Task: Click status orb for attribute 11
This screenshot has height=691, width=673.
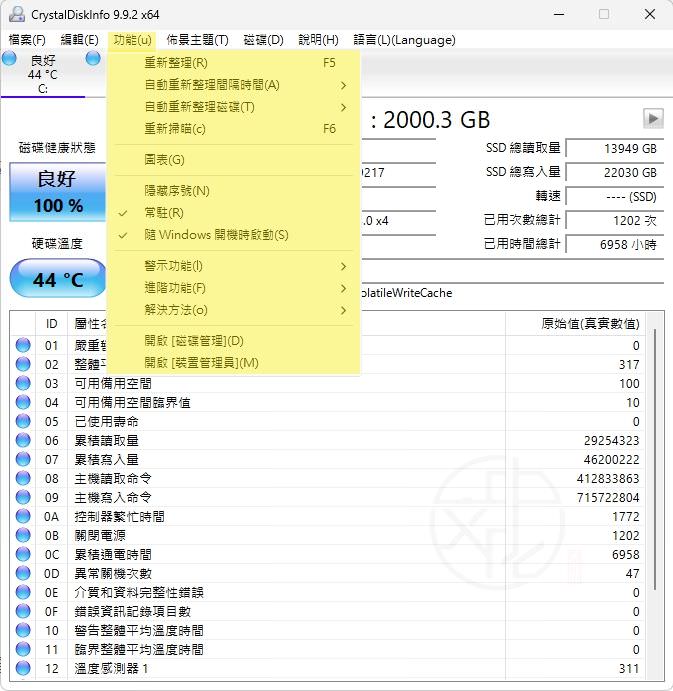Action: tap(23, 649)
